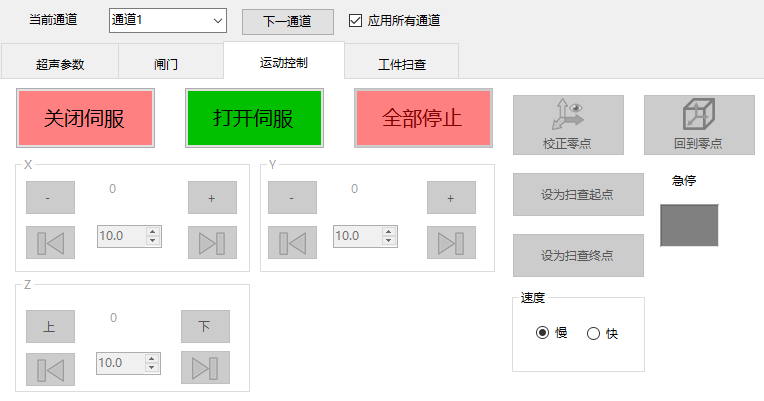Increase the X axis step value spinner
The width and height of the screenshot is (764, 401).
click(153, 231)
